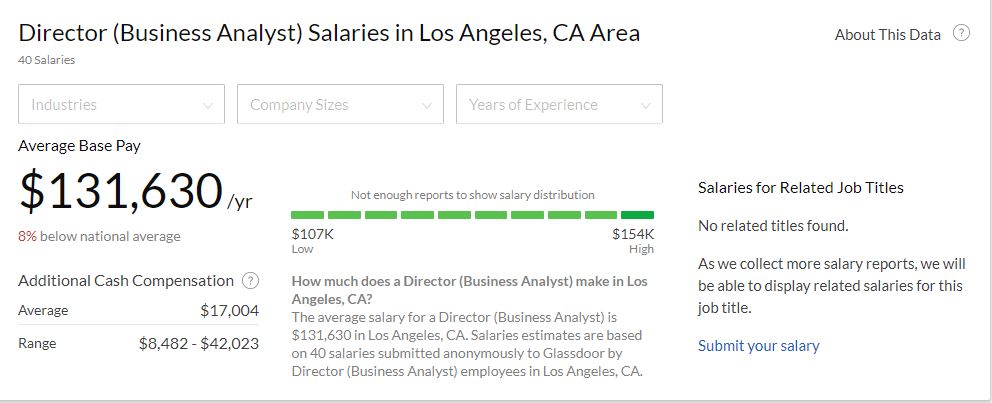Click the Salaries for Related Job Titles heading

800,187
